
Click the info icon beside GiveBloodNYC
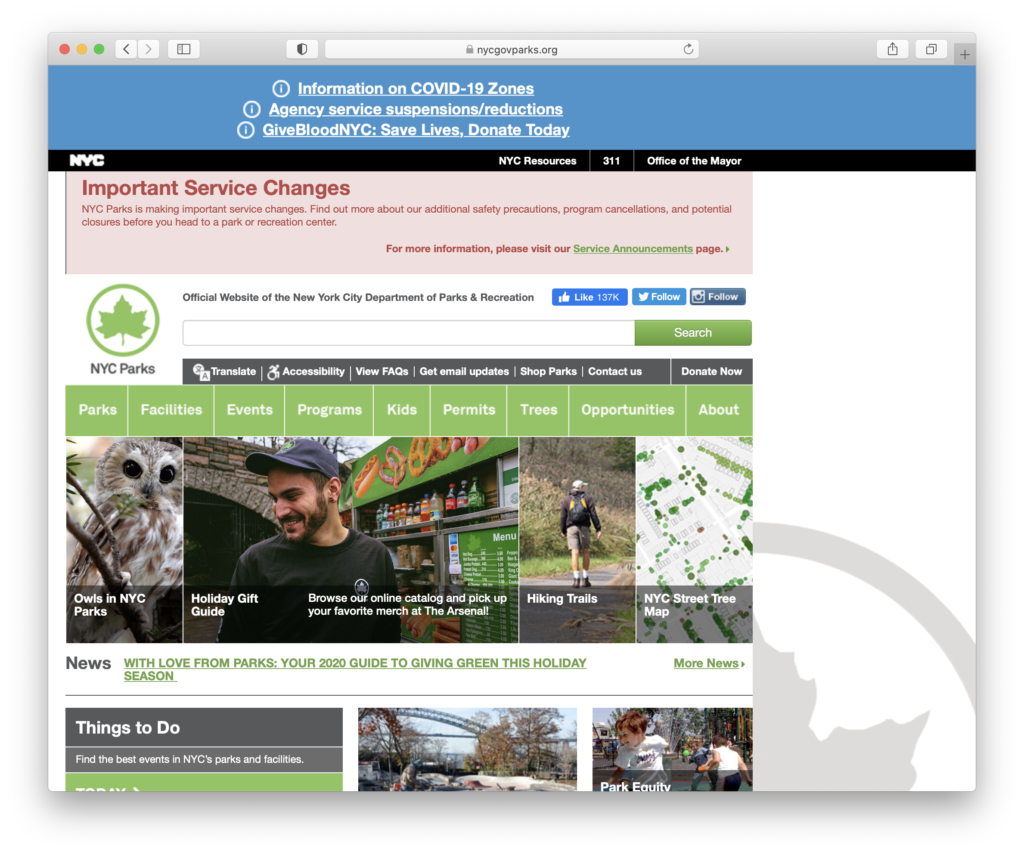click(x=246, y=130)
